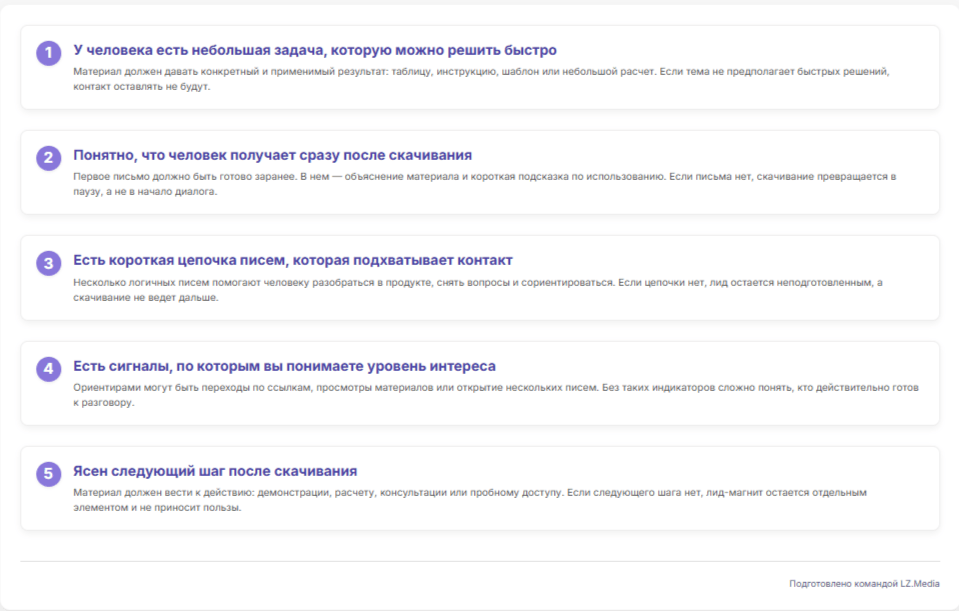Viewport: 959px width, 611px height.
Task: Click paragraph starting 'Ориентирами могут быть переходы'
Action: pyautogui.click(x=496, y=395)
